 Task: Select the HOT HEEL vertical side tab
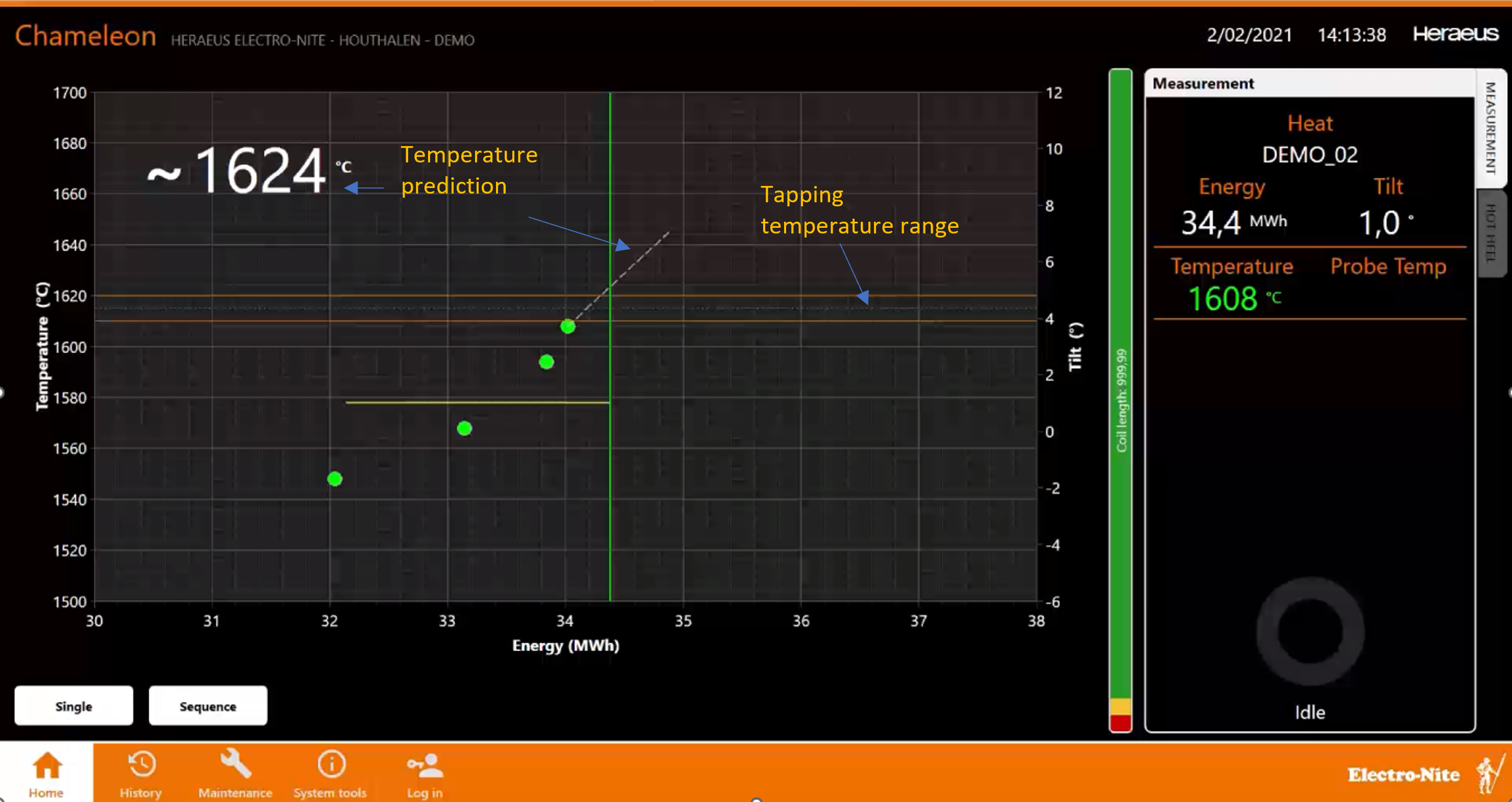[1491, 232]
